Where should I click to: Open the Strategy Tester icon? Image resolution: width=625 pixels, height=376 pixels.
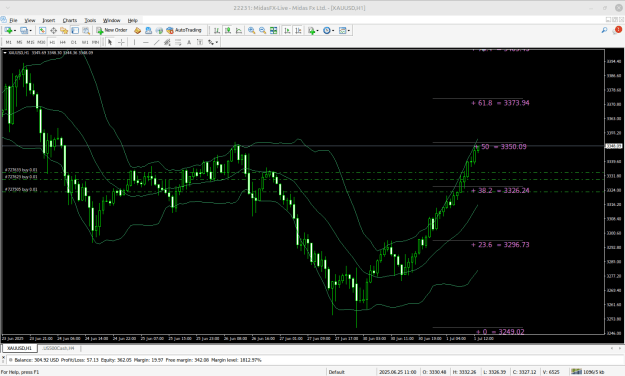(x=85, y=30)
